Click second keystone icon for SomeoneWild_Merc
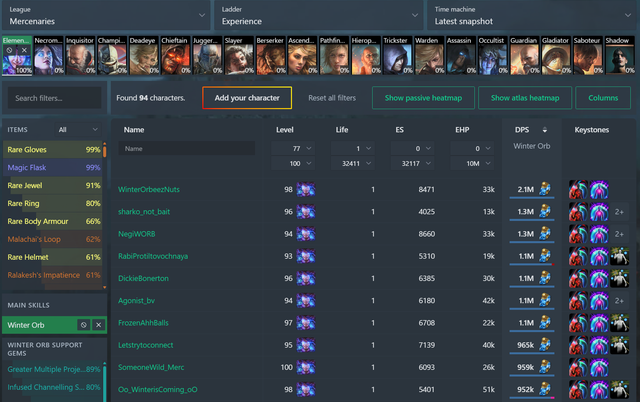This screenshot has width=640, height=402. 599,367
